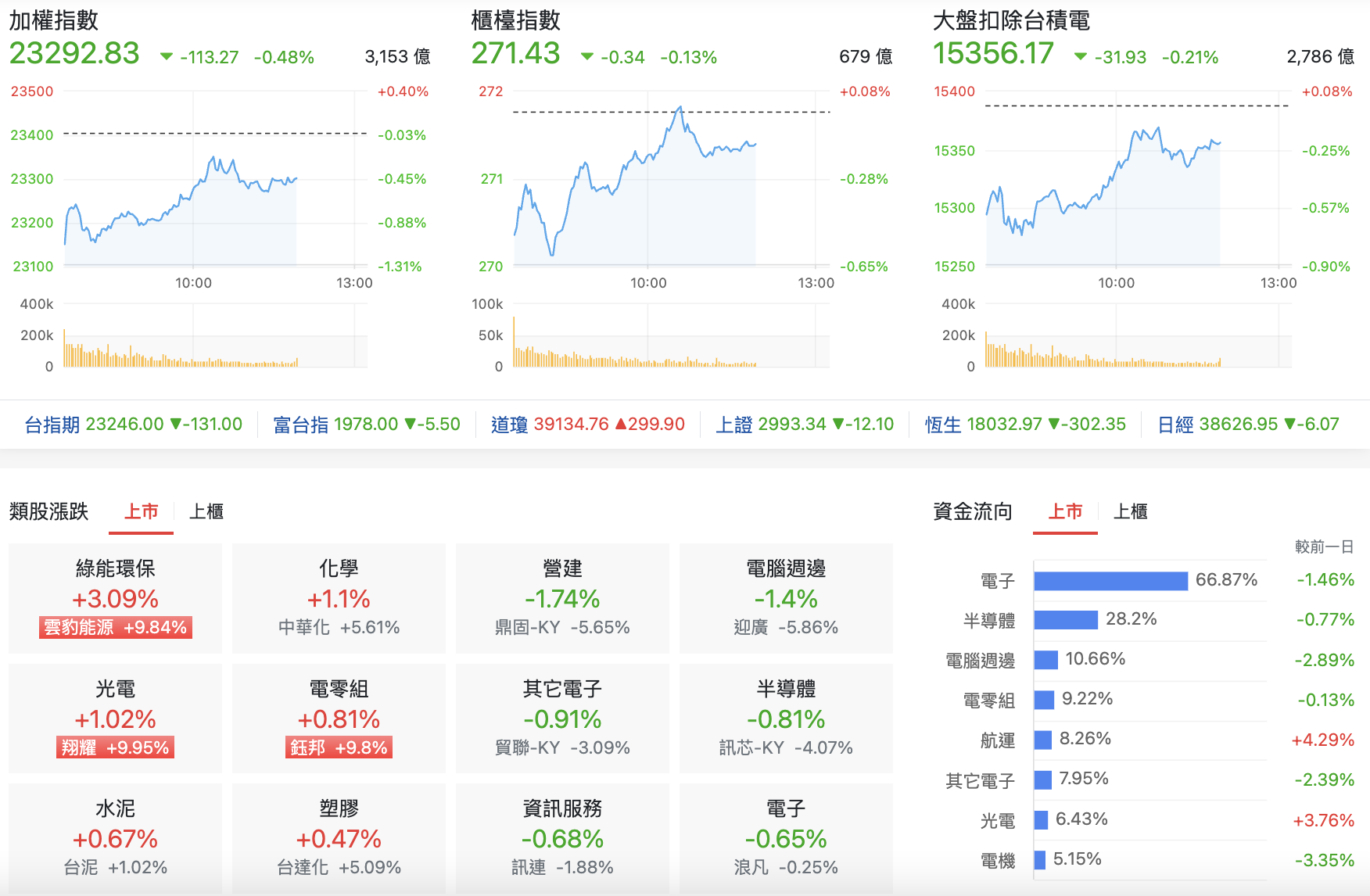Click 其它電子 row label in 資金流向
Screen dimensions: 1370x896
coord(980,780)
